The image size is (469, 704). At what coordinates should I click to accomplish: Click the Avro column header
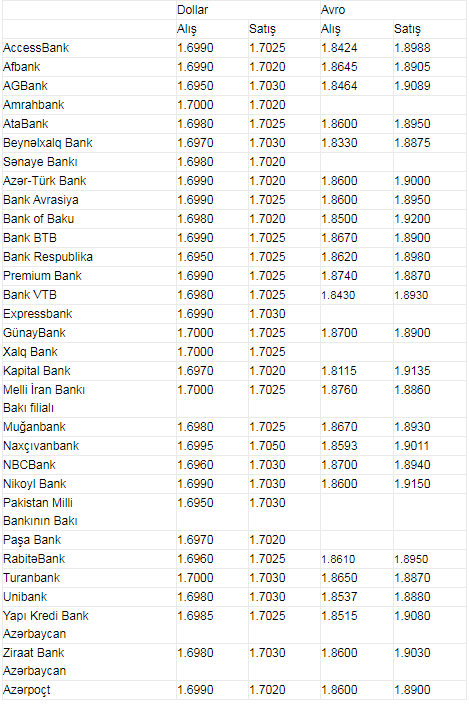coord(333,10)
